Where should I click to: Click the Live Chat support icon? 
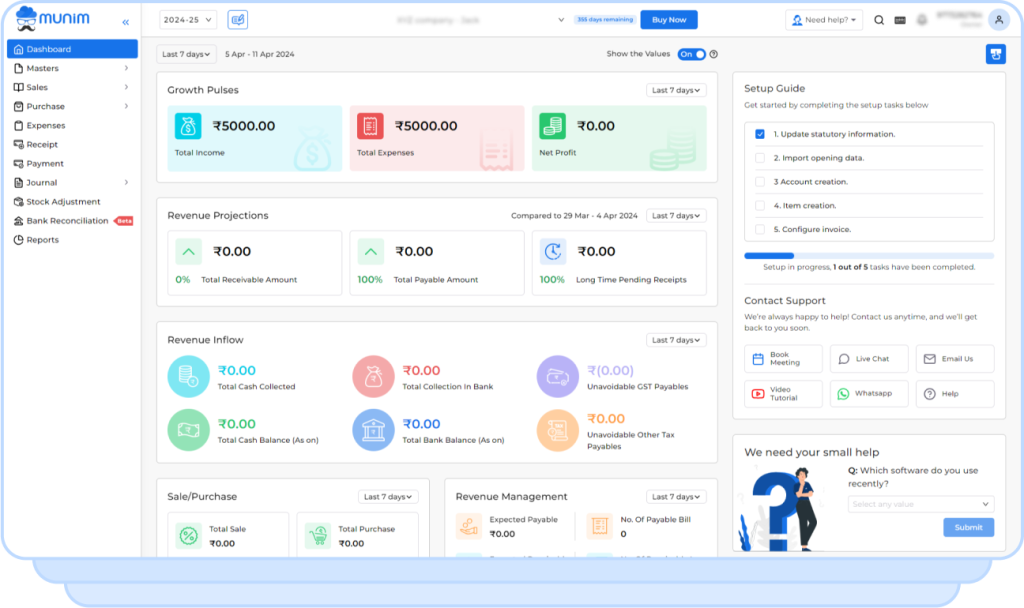tap(845, 358)
